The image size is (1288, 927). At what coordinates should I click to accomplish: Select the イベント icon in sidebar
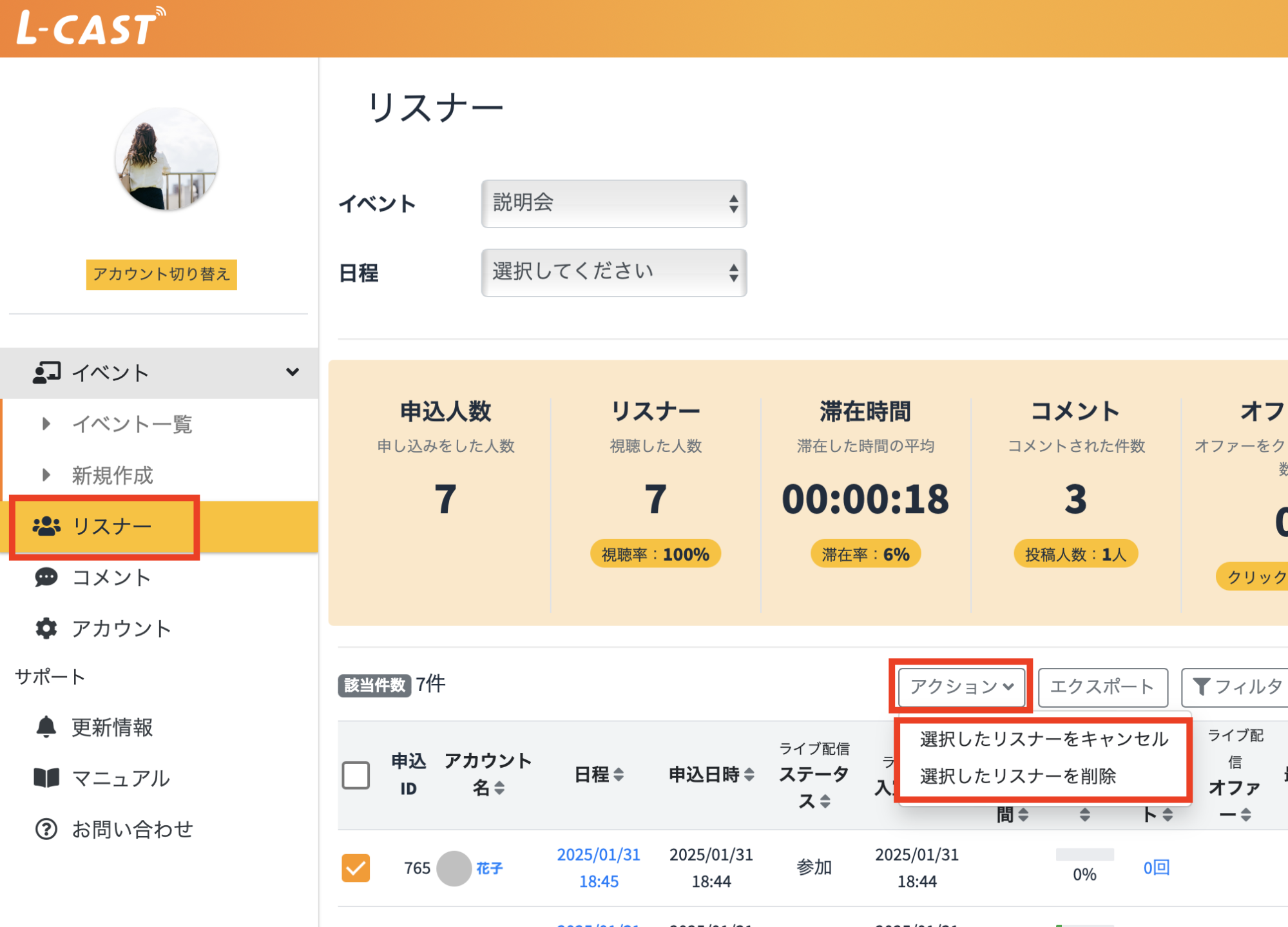[x=45, y=372]
